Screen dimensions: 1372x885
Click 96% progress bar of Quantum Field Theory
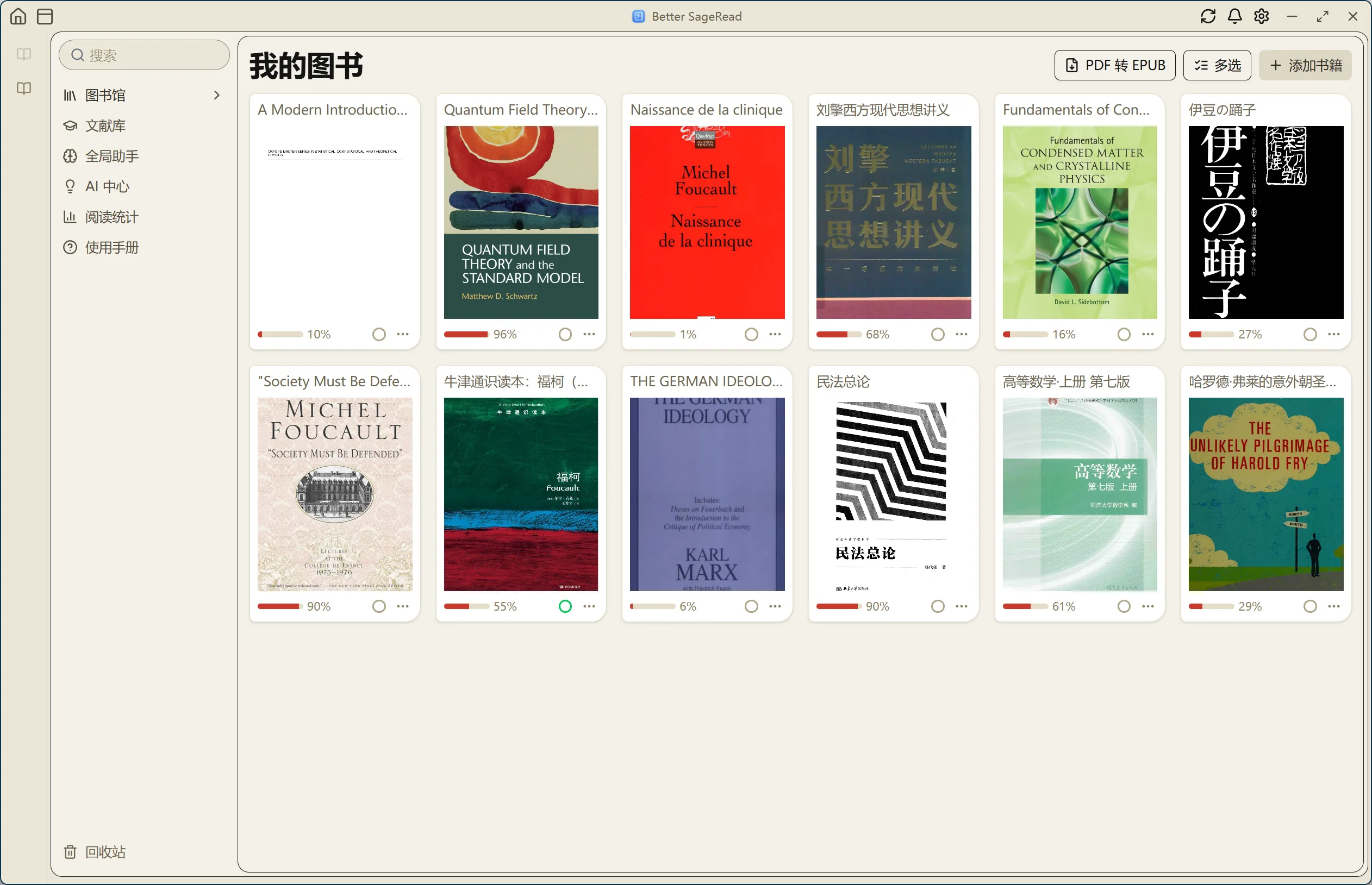coord(466,335)
